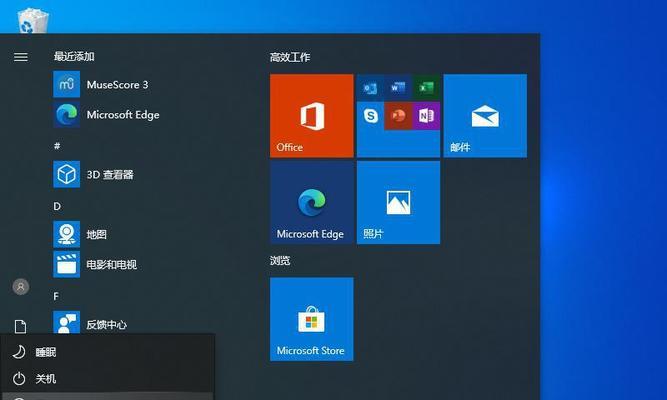Select 睡眠 sleep in power menu

(x=107, y=352)
